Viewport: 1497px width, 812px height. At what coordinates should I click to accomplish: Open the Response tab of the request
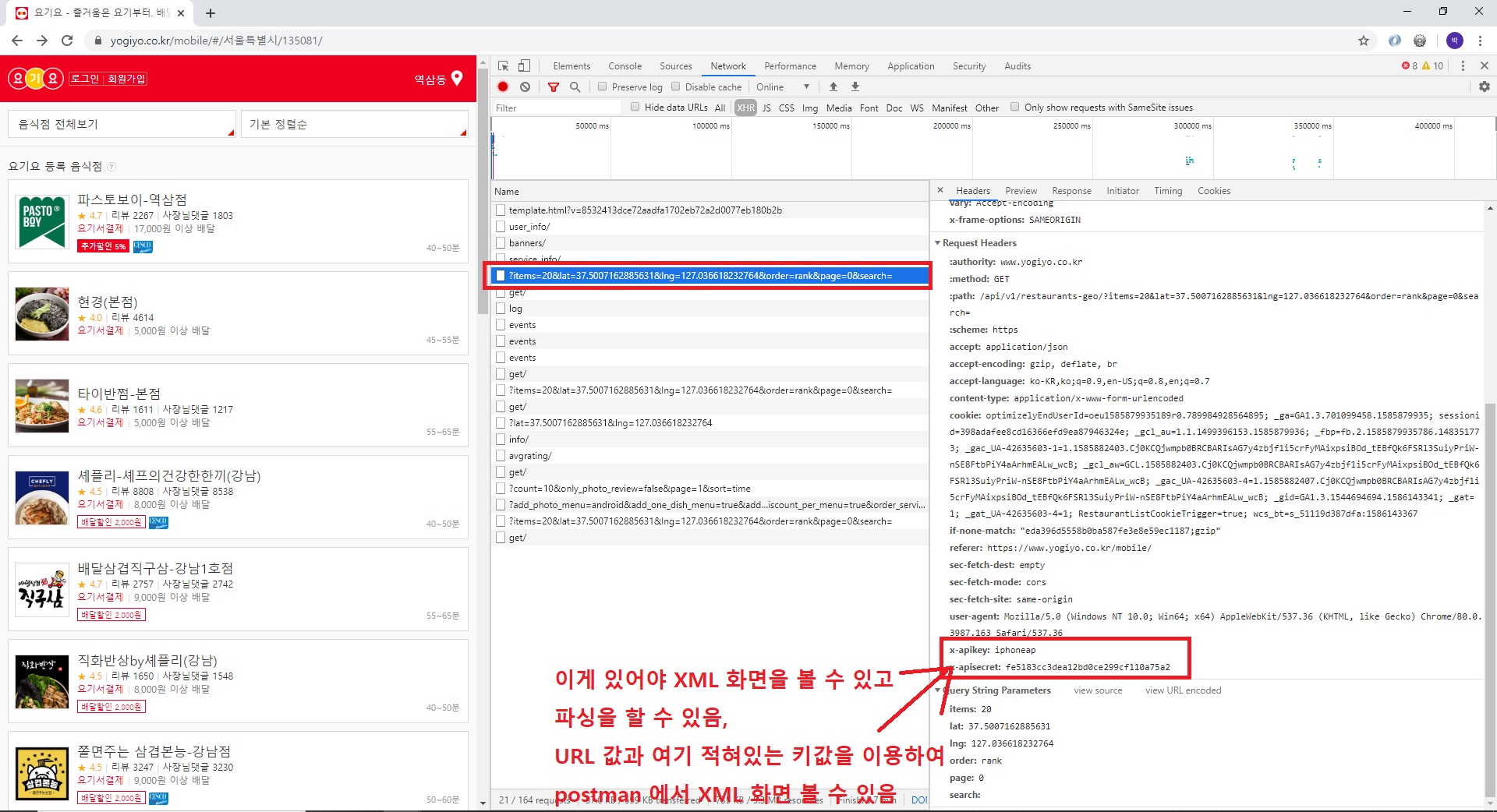[1071, 191]
